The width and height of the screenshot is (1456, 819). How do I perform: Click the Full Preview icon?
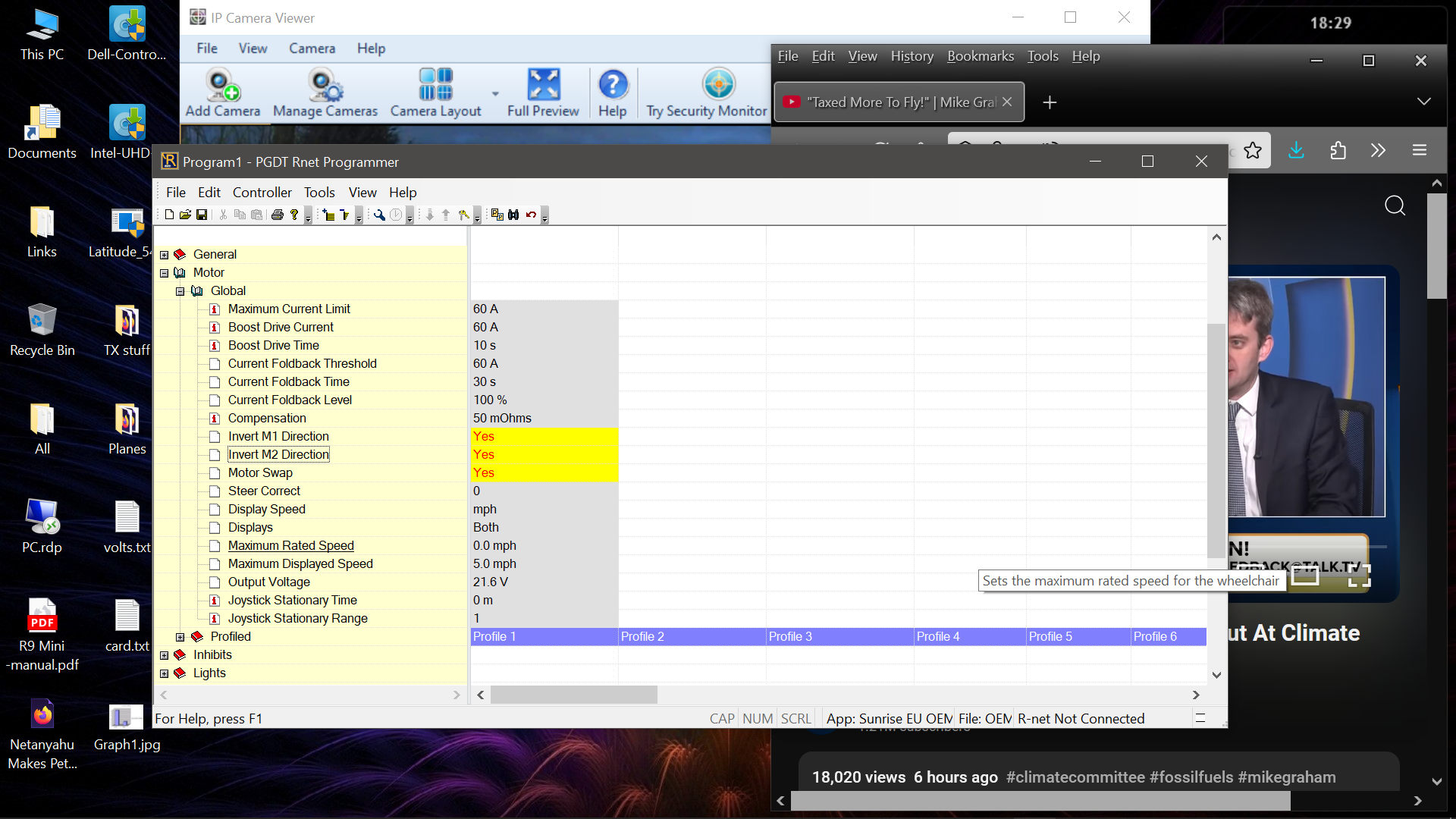point(543,93)
